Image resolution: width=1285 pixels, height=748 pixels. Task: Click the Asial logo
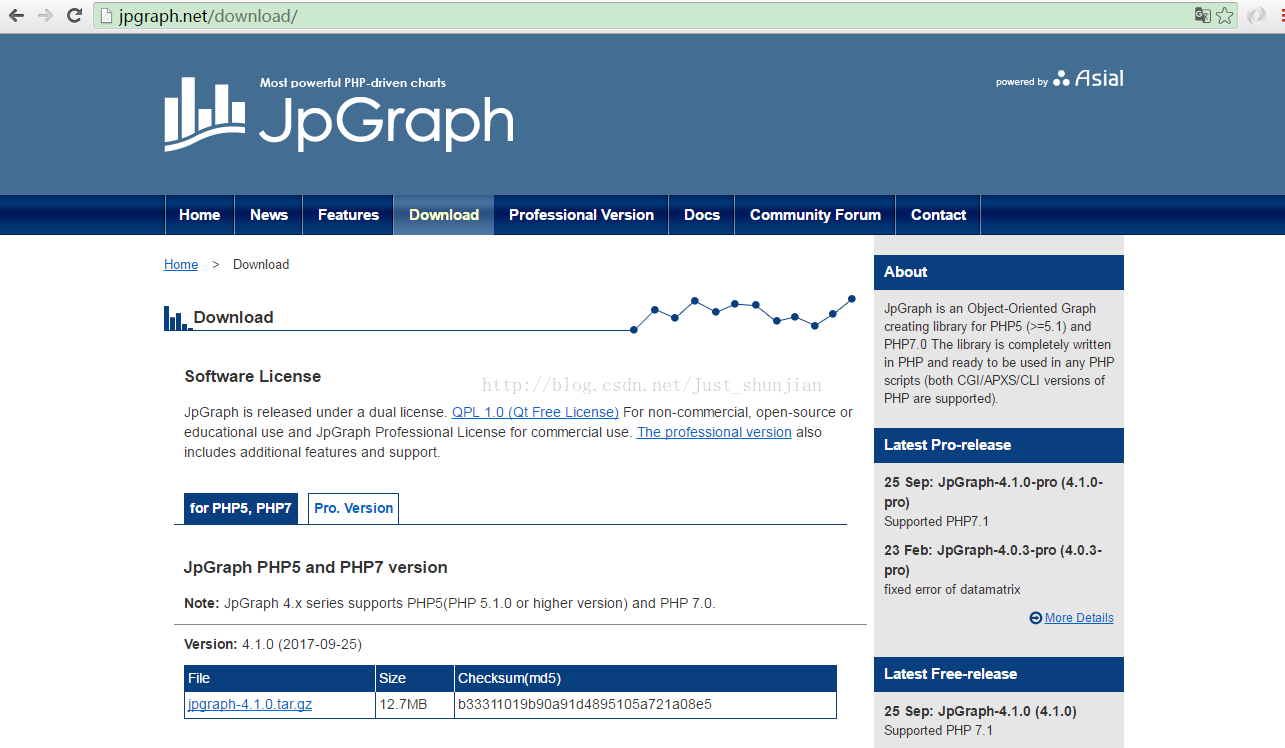[x=1088, y=79]
